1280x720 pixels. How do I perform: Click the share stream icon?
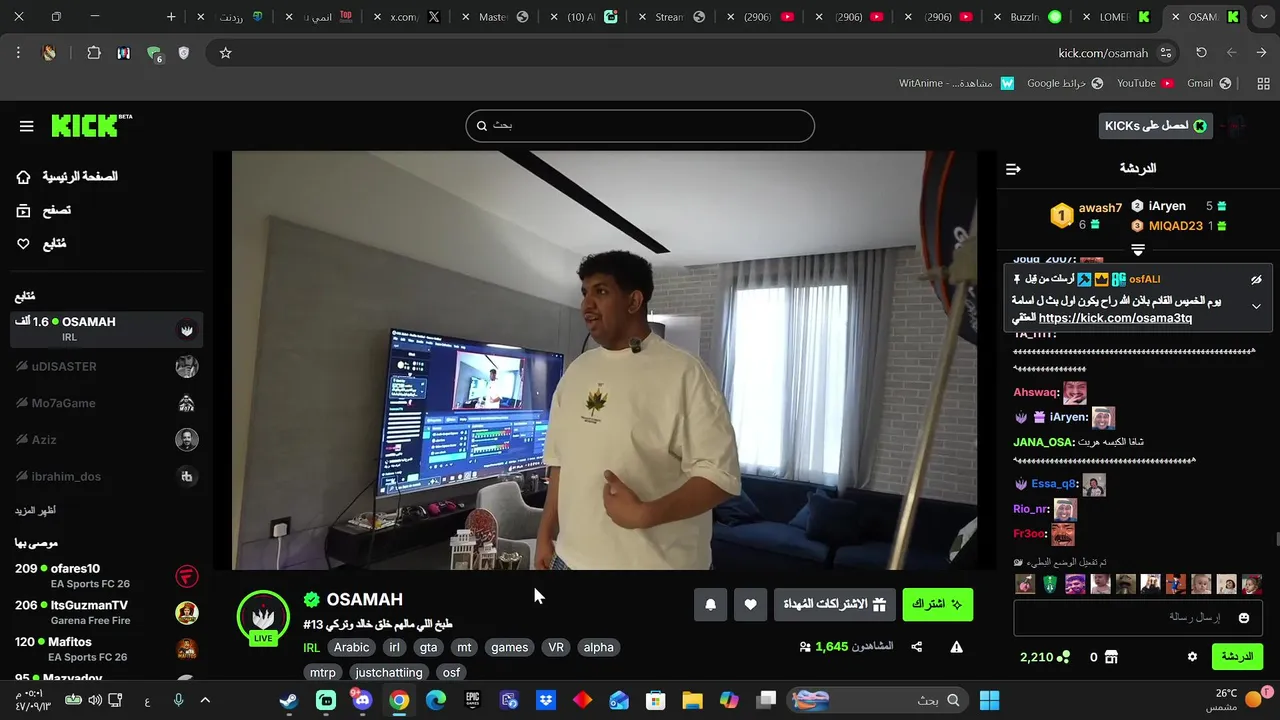917,647
